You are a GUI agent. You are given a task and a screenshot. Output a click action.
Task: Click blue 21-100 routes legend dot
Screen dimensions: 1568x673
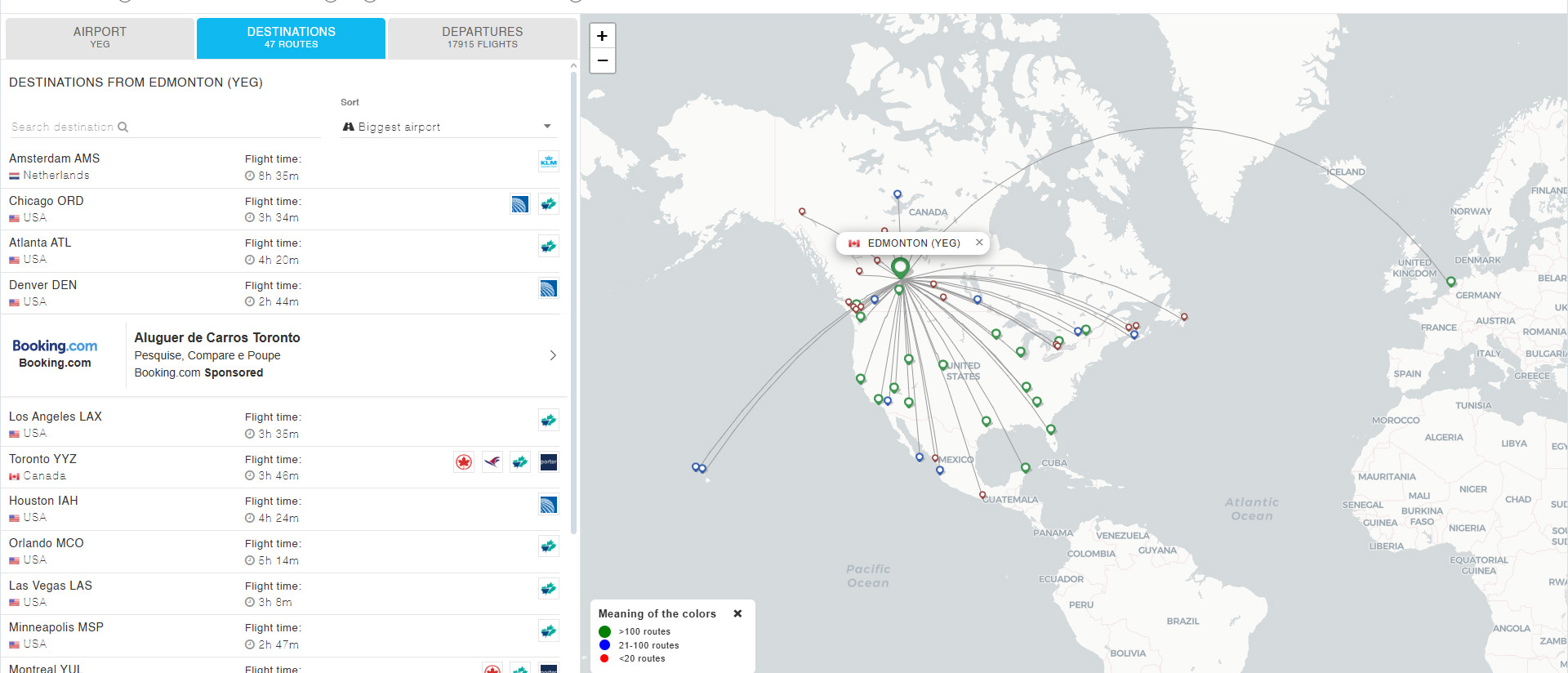604,645
